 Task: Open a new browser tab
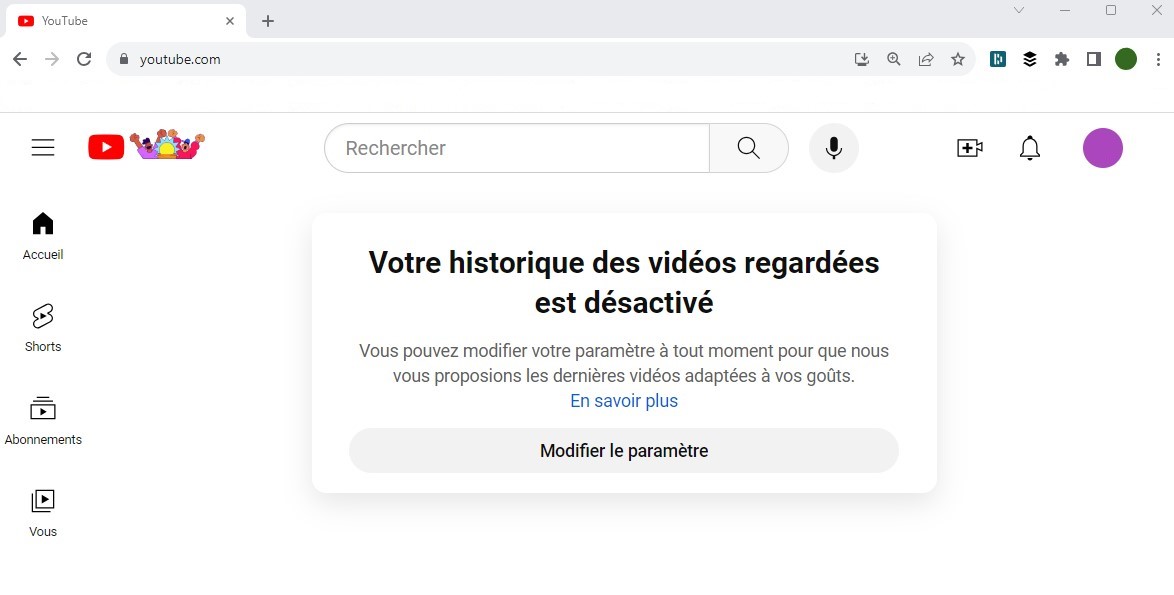(x=268, y=21)
